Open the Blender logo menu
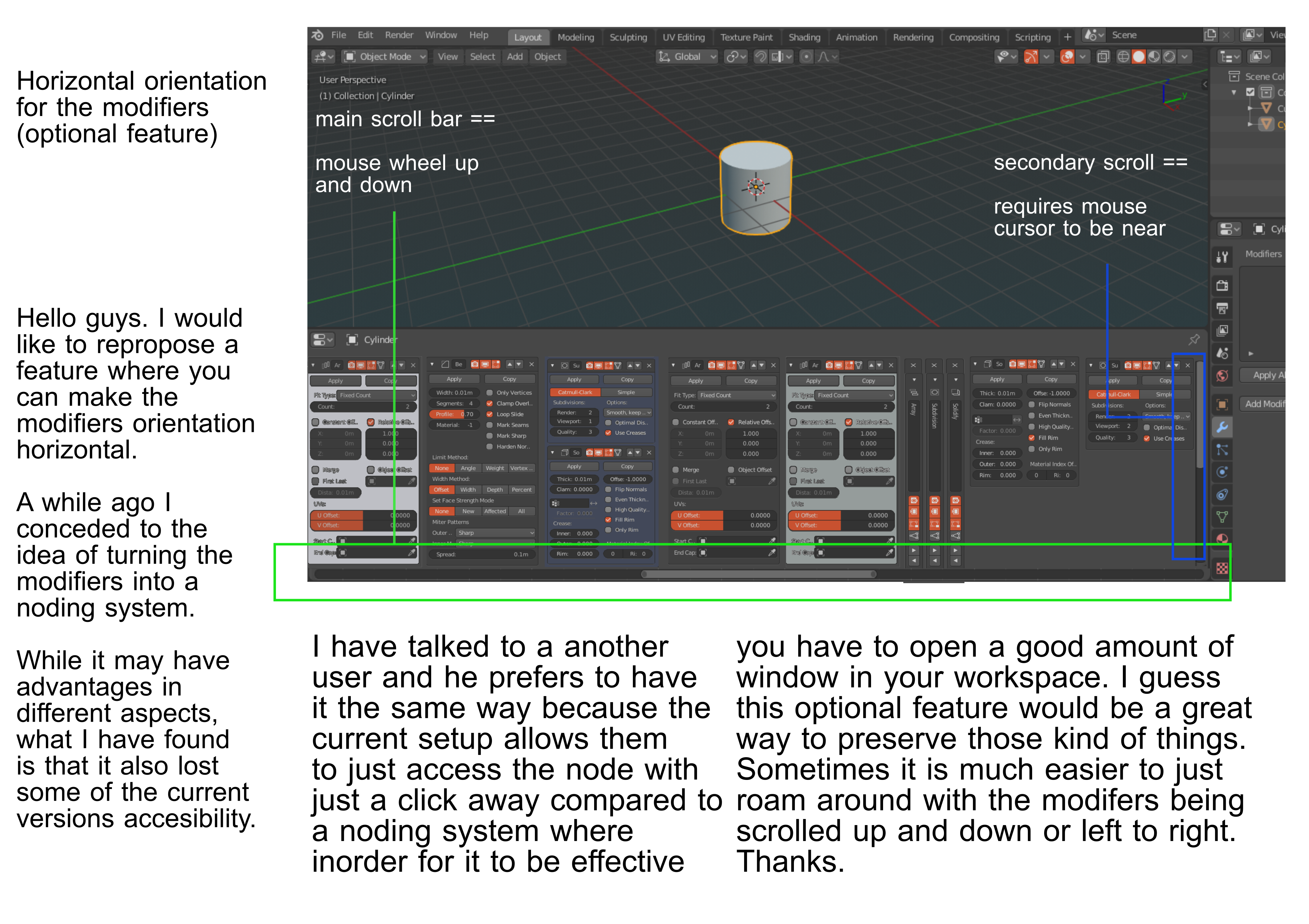This screenshot has height=924, width=1309. 318,35
